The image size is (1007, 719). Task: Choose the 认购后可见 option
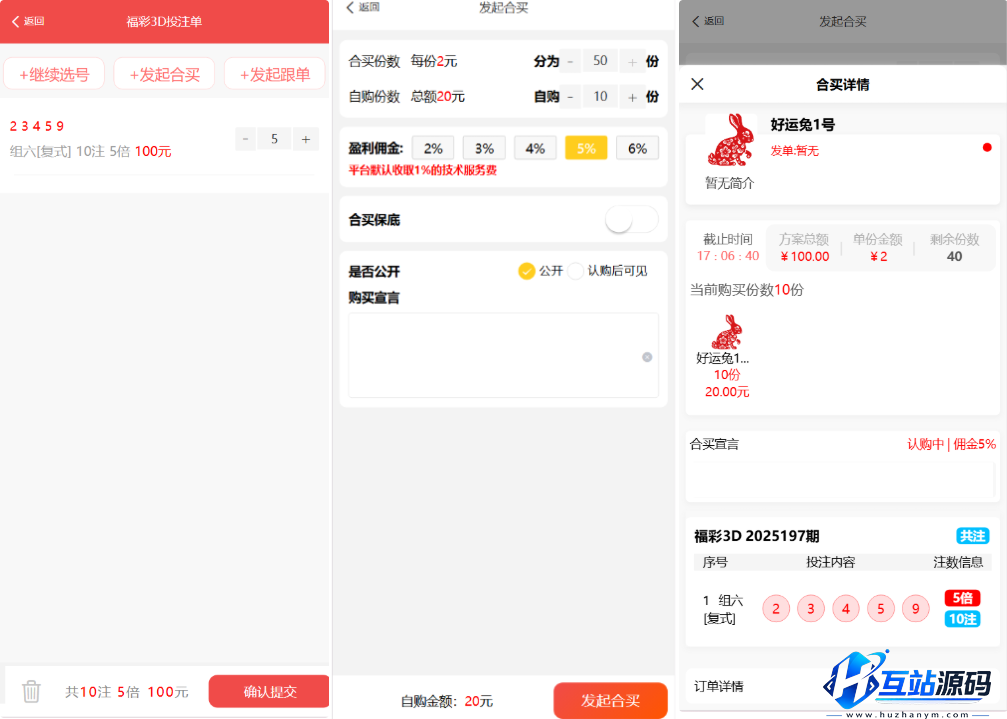574,270
